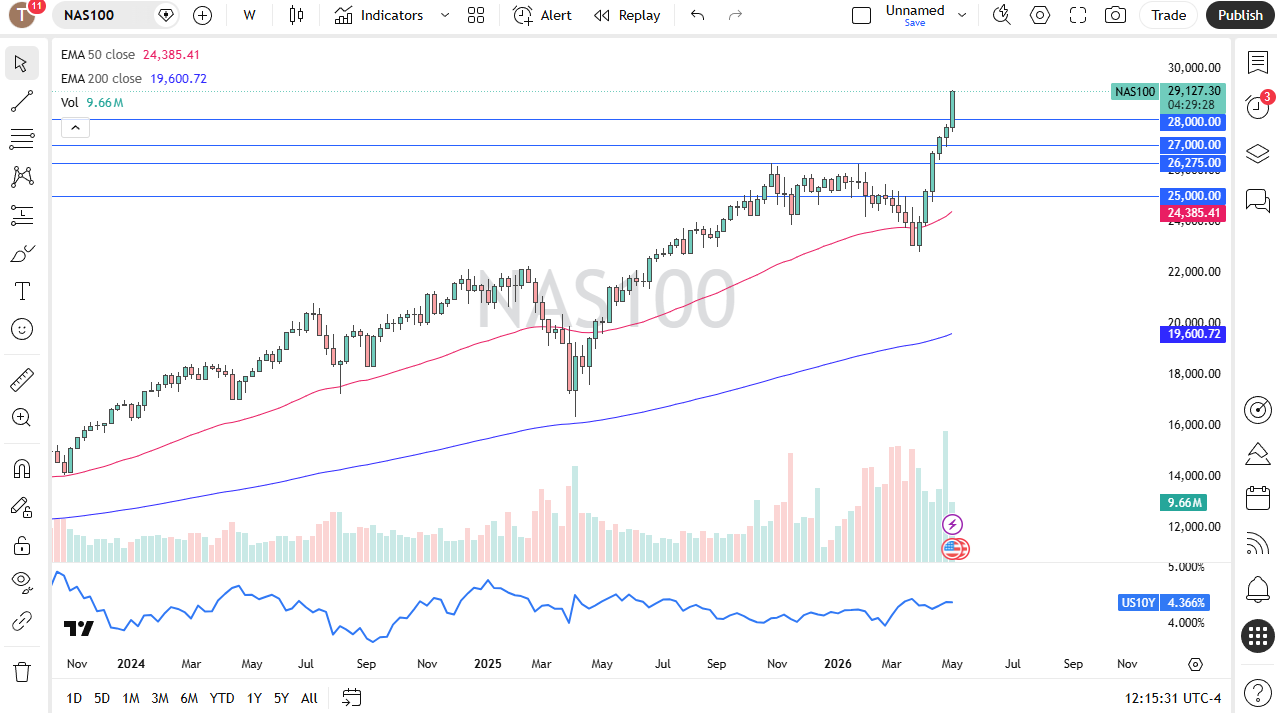Open the news feed signal icon
The width and height of the screenshot is (1277, 713).
click(x=1257, y=544)
